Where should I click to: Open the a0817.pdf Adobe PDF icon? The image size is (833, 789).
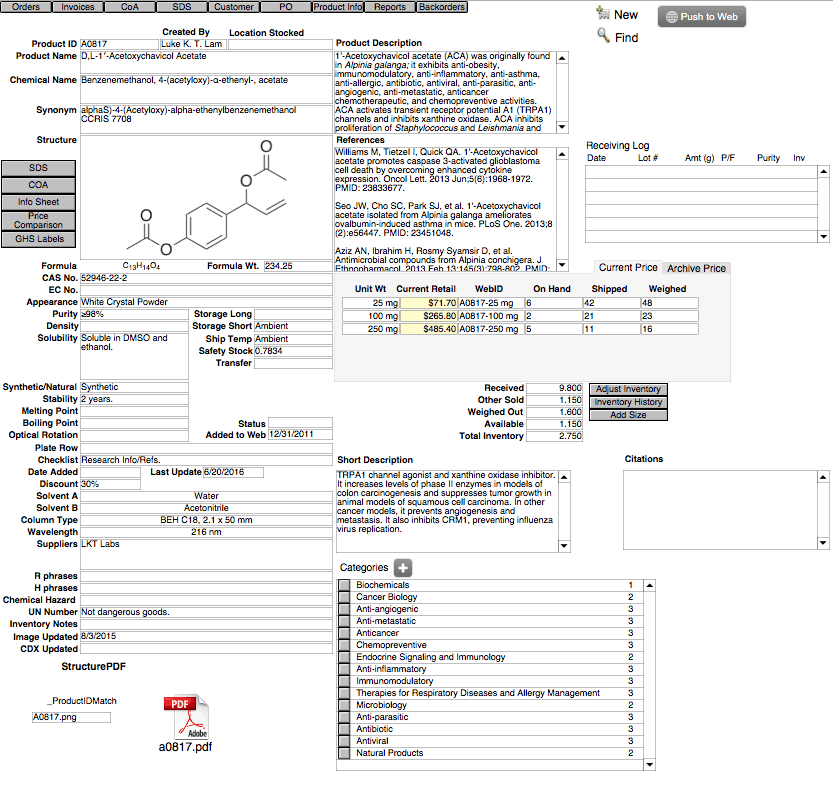[x=186, y=716]
